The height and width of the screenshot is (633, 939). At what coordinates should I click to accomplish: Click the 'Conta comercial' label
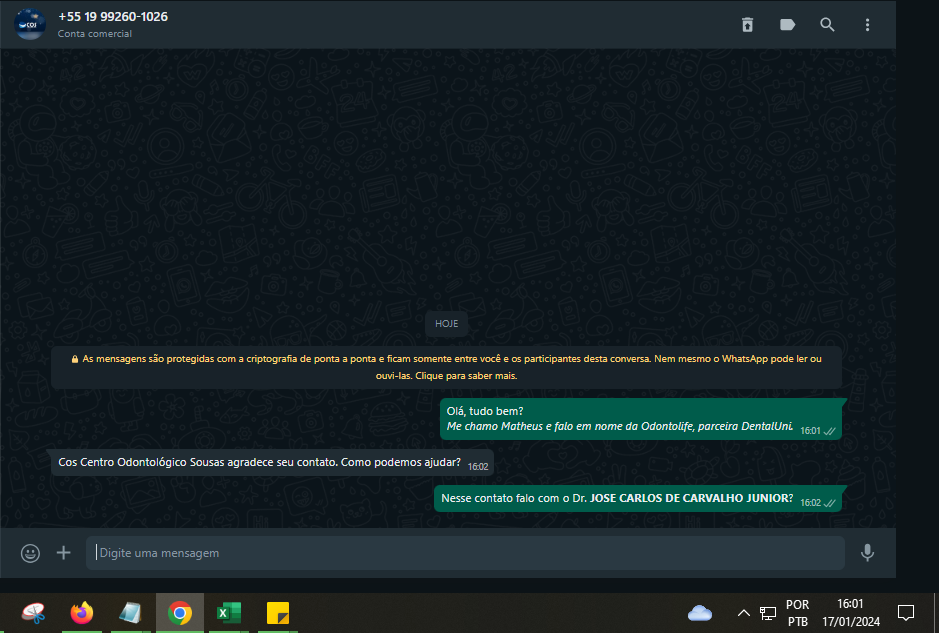click(95, 34)
